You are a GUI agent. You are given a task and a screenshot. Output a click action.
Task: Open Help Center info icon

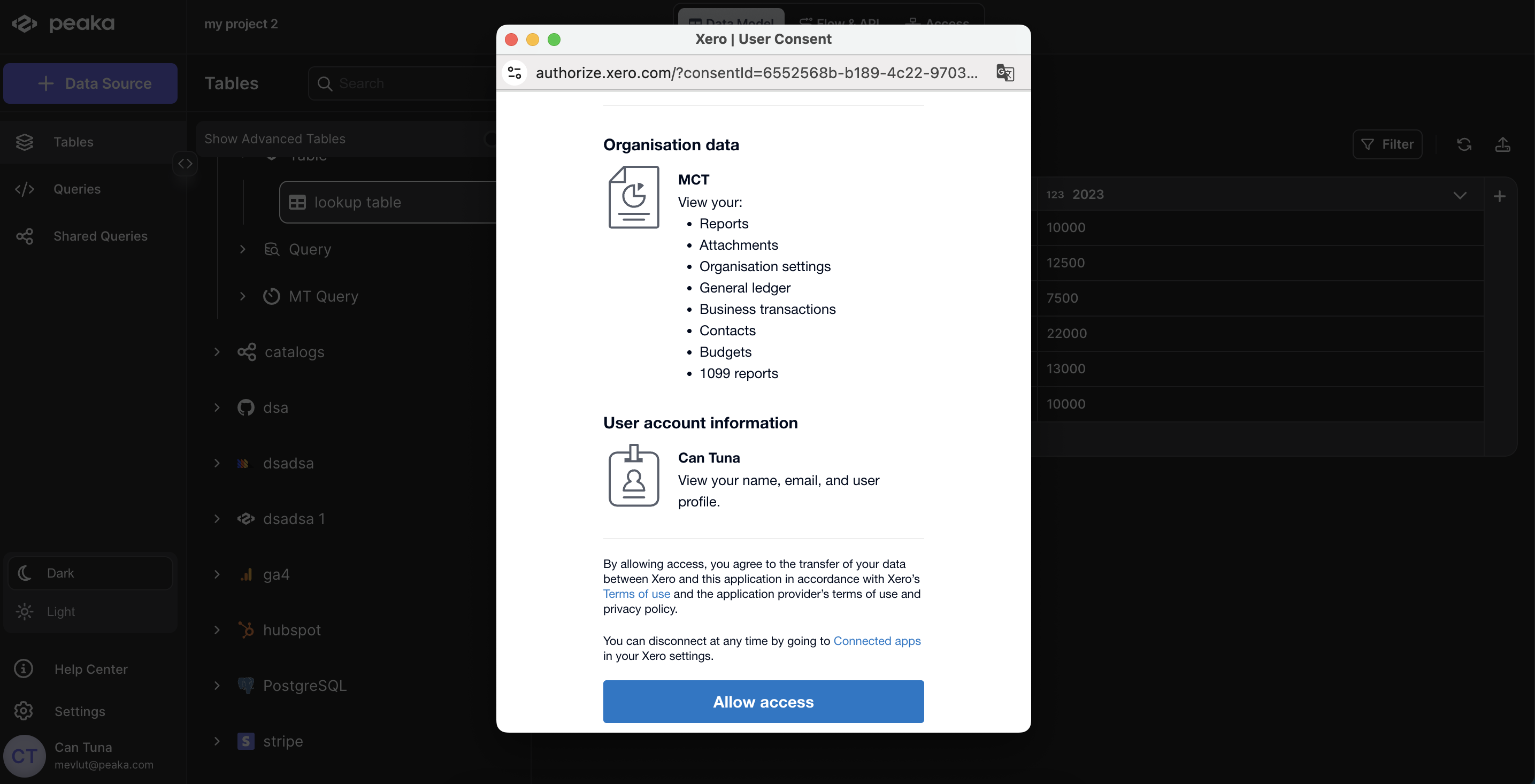(x=24, y=668)
